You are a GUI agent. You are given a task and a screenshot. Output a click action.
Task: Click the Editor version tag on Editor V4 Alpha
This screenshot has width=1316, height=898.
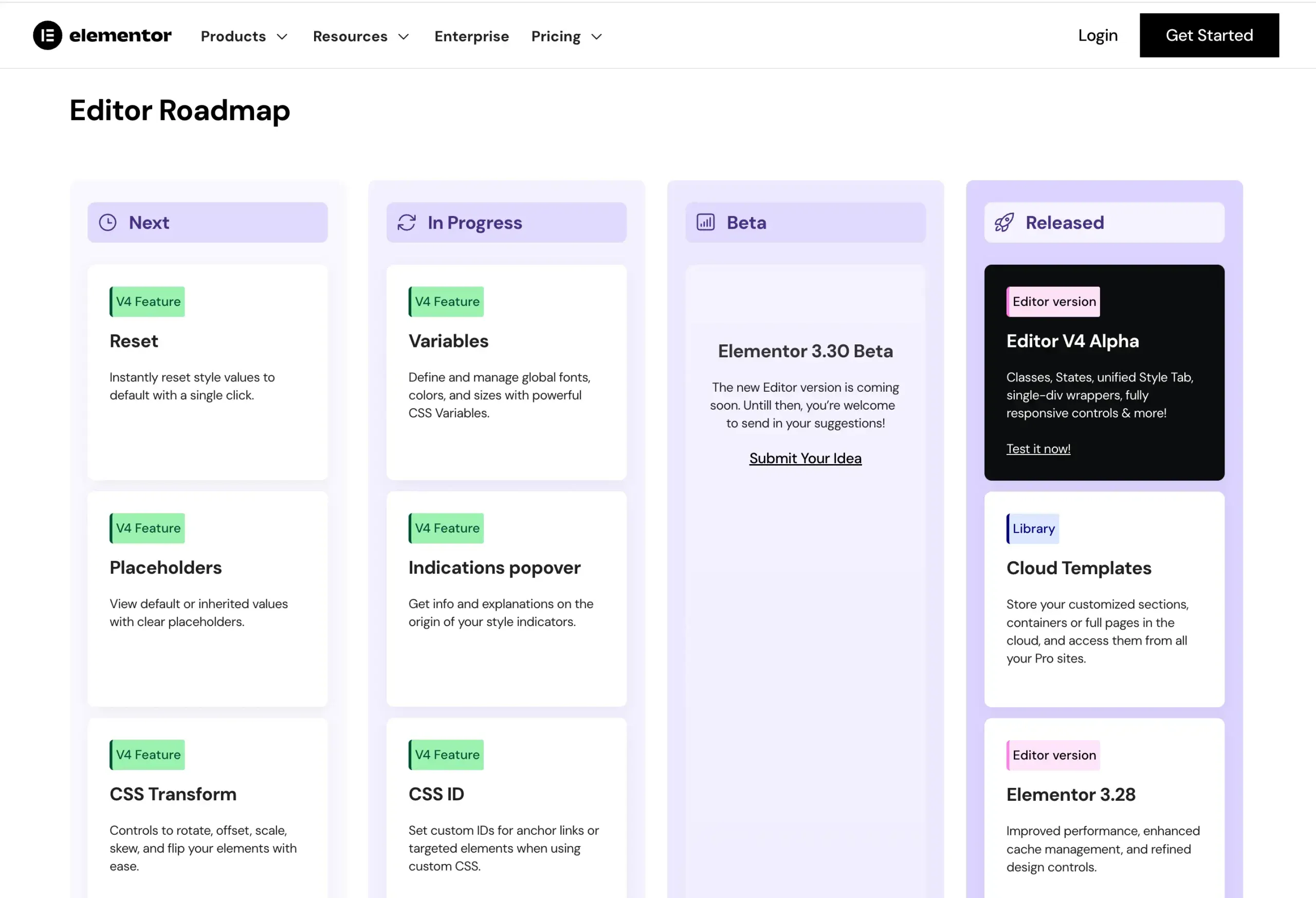pos(1053,302)
